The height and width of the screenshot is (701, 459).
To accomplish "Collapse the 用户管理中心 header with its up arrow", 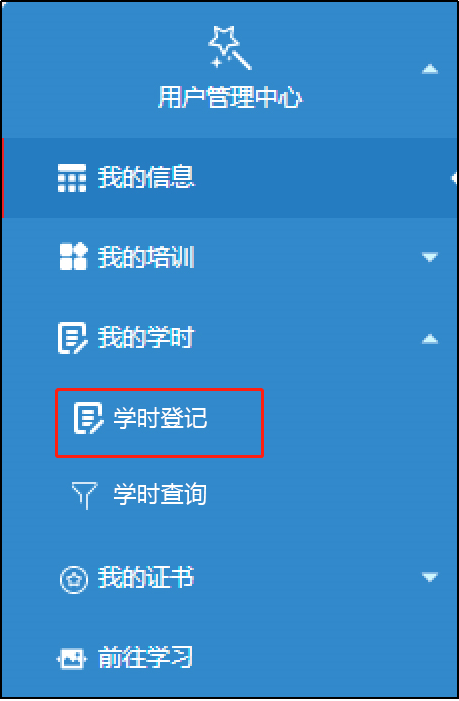I will (430, 69).
